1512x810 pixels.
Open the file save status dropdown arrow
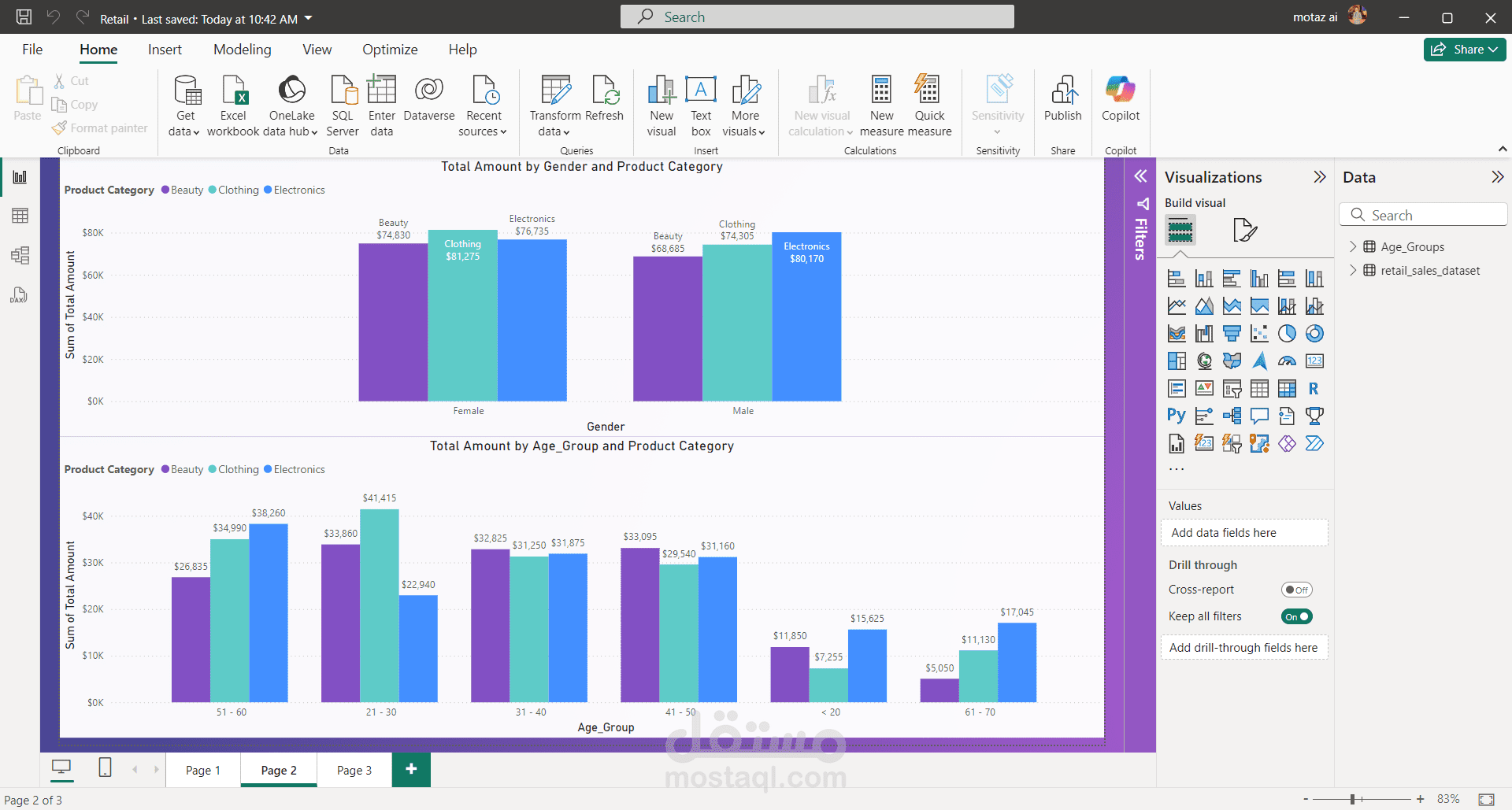(309, 18)
